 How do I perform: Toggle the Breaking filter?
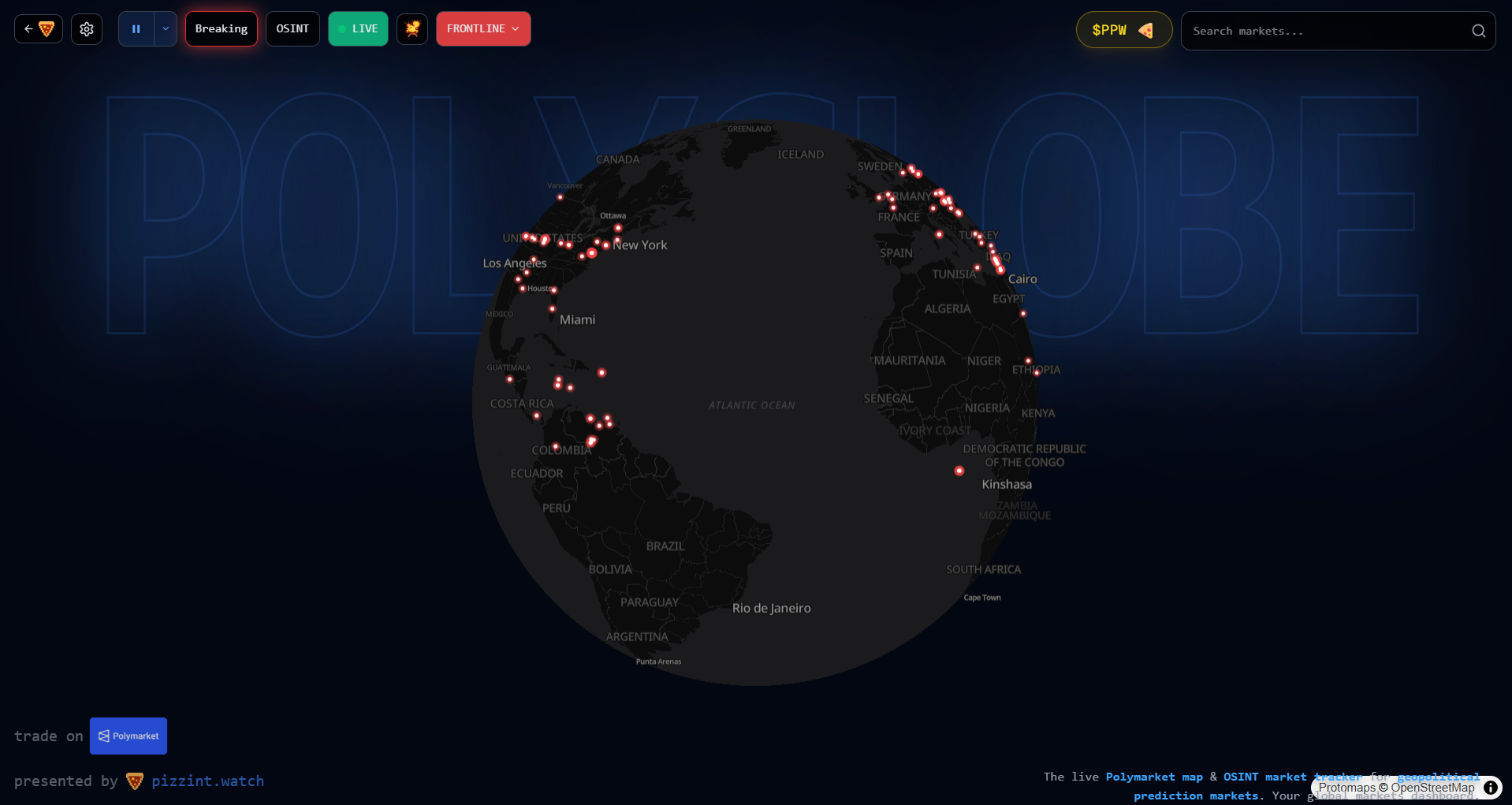tap(222, 29)
